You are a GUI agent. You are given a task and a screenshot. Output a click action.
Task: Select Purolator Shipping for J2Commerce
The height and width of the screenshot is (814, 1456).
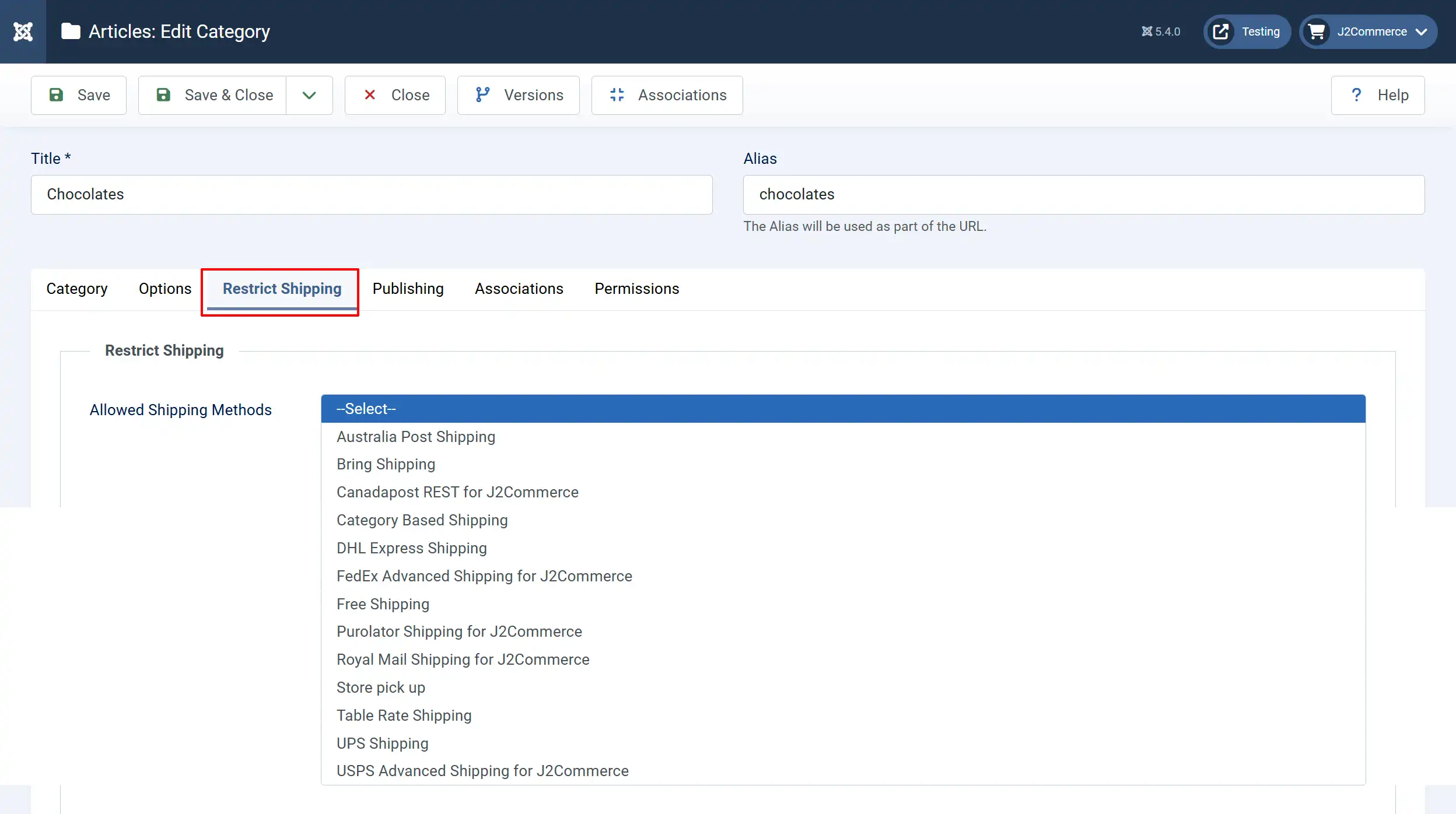tap(843, 631)
